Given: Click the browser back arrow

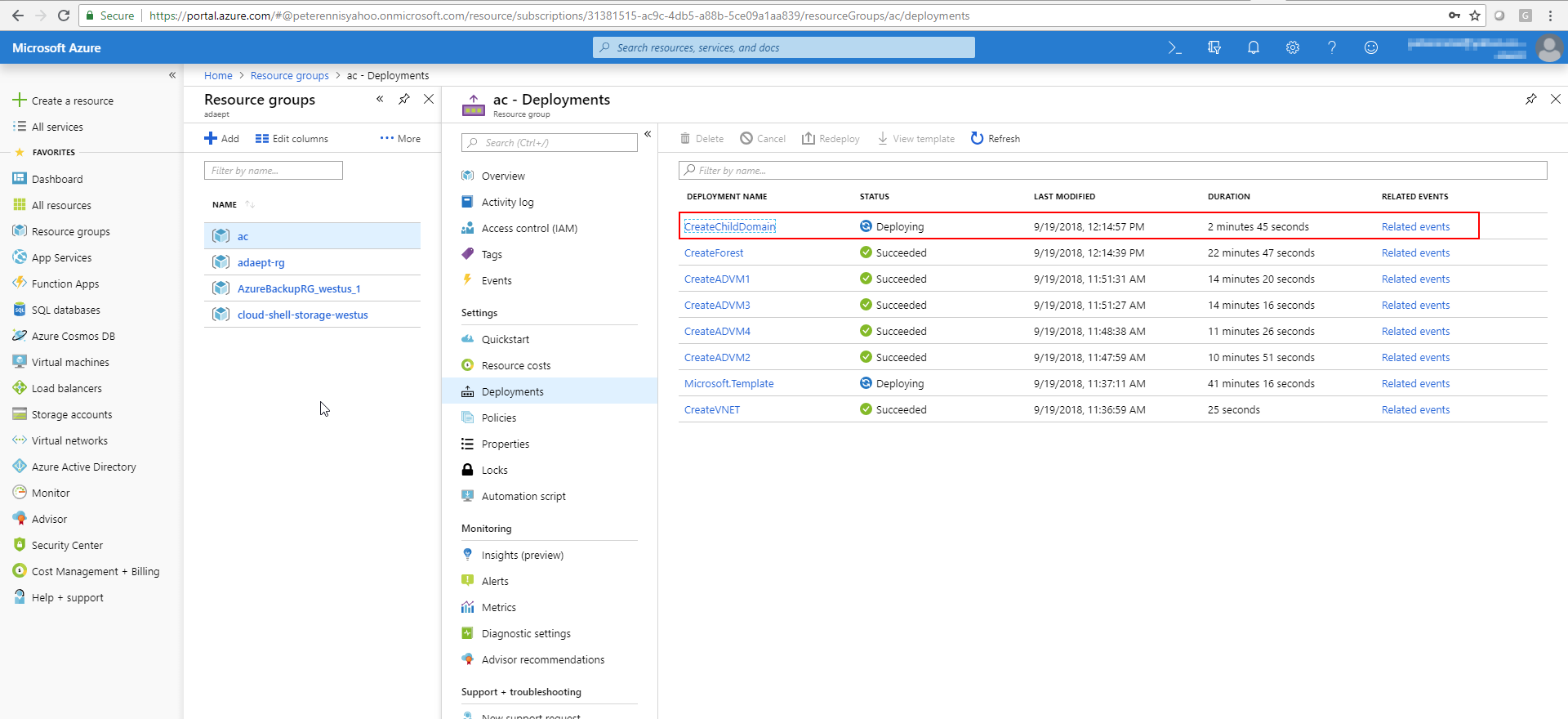Looking at the screenshot, I should point(18,16).
